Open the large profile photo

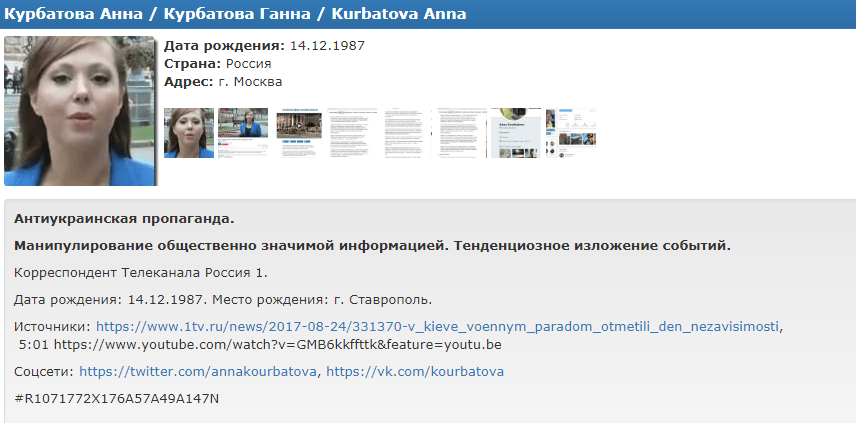point(80,111)
